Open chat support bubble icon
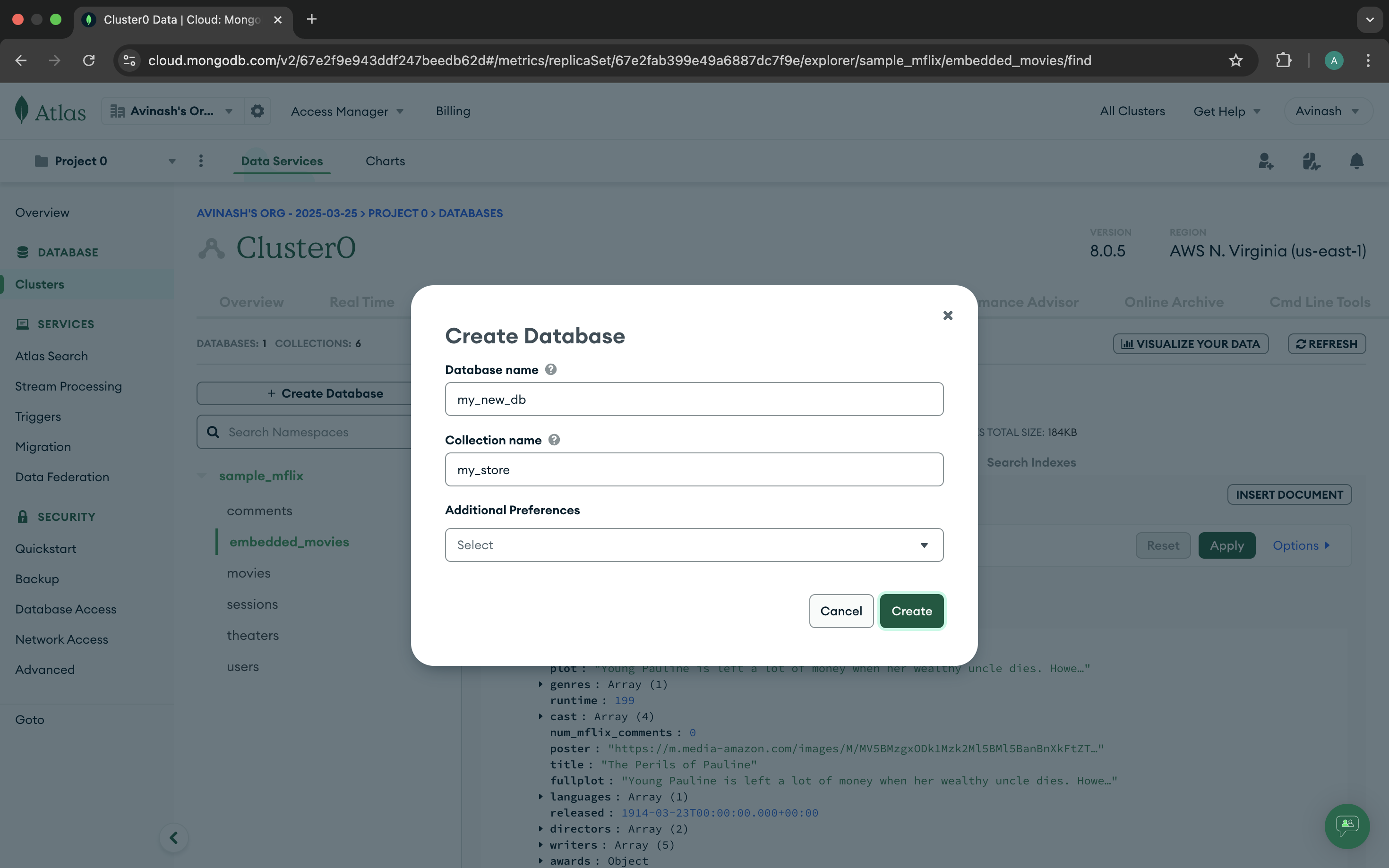Viewport: 1389px width, 868px height. (x=1346, y=826)
